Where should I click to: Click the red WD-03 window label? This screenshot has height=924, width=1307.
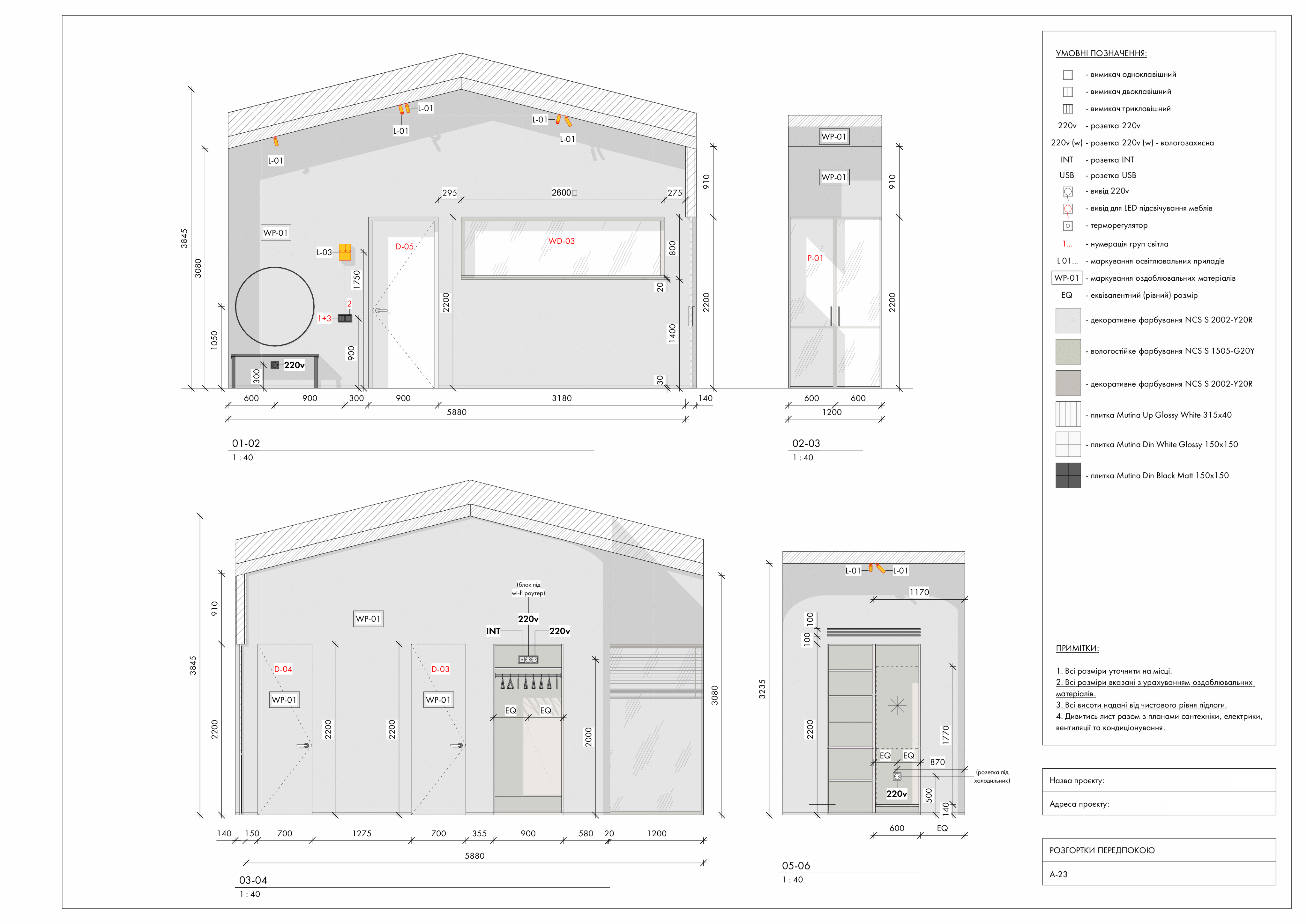point(561,241)
